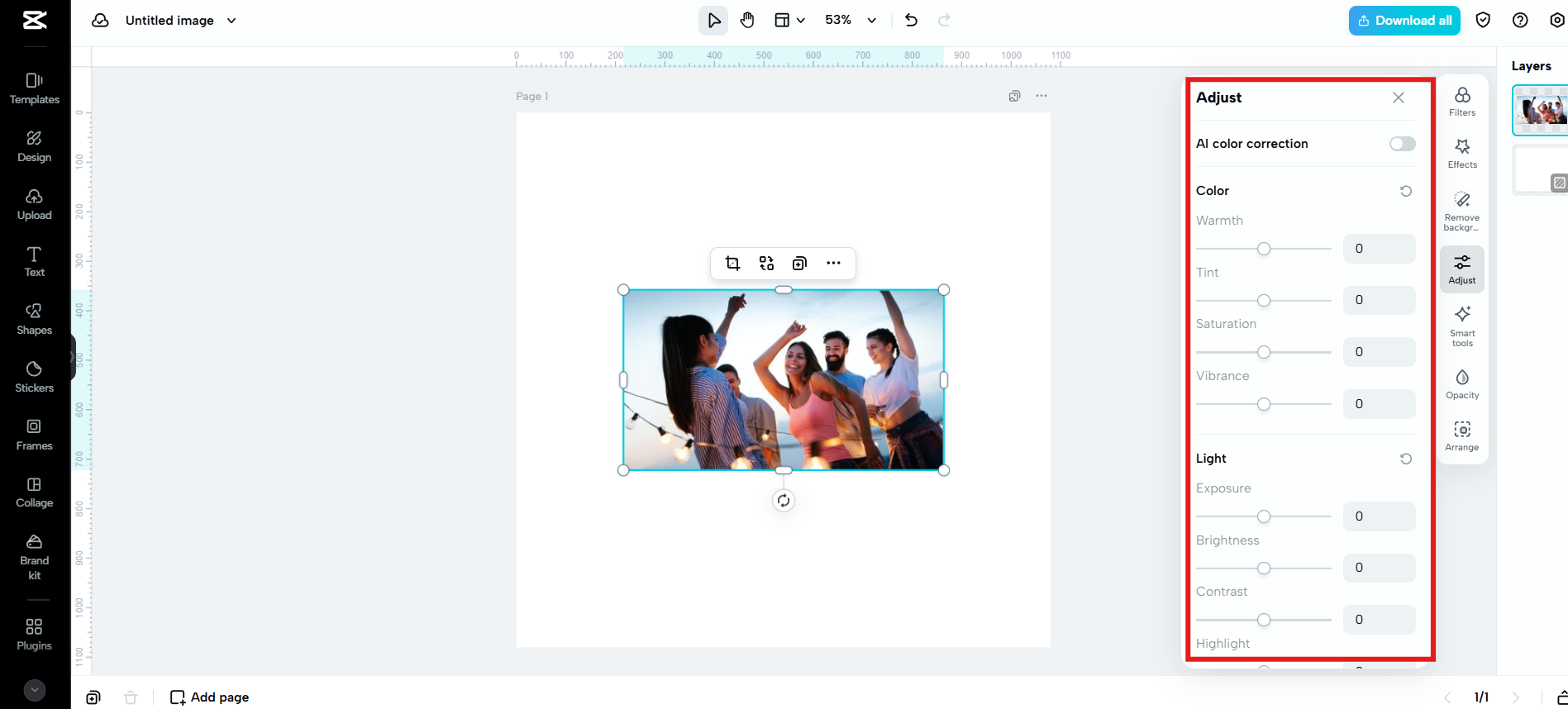Select the party photo layer thumbnail
1568x709 pixels.
point(1541,110)
